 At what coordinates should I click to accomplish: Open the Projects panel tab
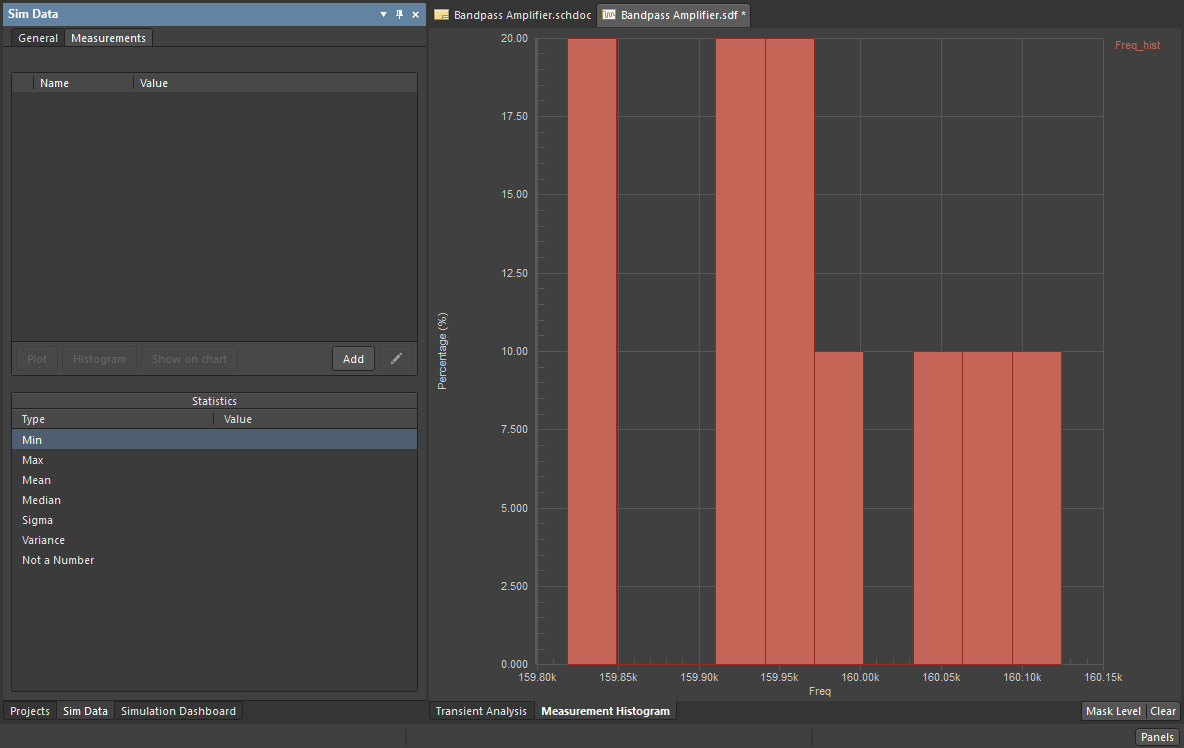pyautogui.click(x=30, y=711)
